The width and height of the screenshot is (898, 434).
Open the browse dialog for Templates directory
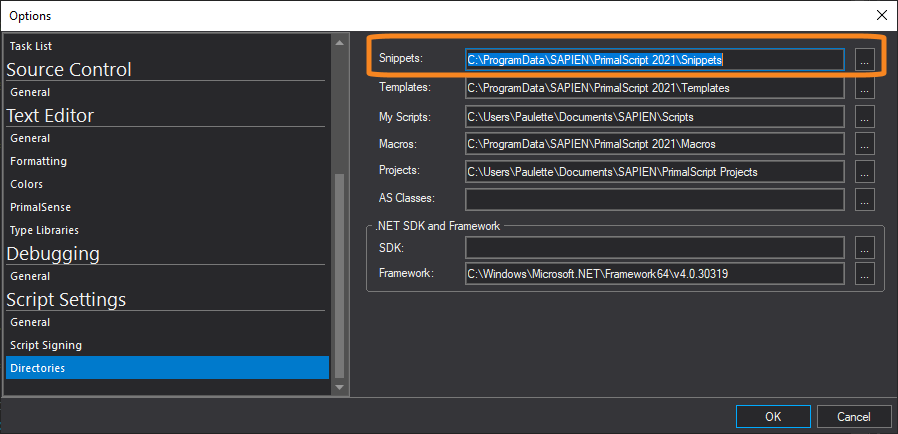865,89
